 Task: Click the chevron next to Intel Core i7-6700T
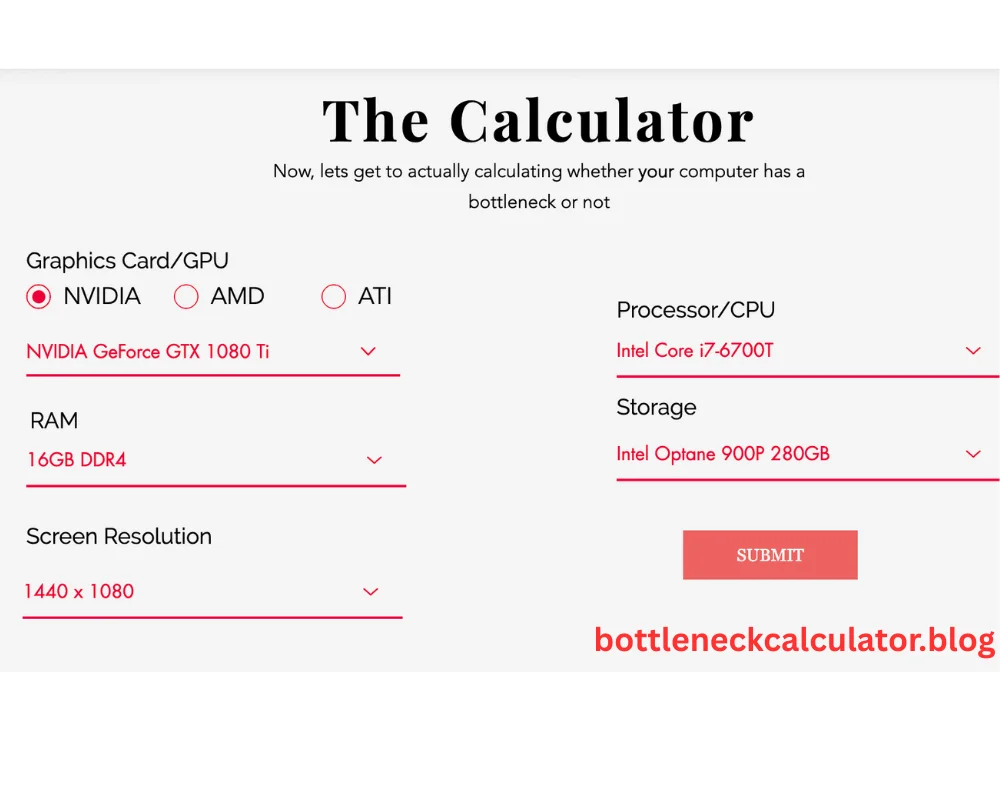(x=973, y=351)
